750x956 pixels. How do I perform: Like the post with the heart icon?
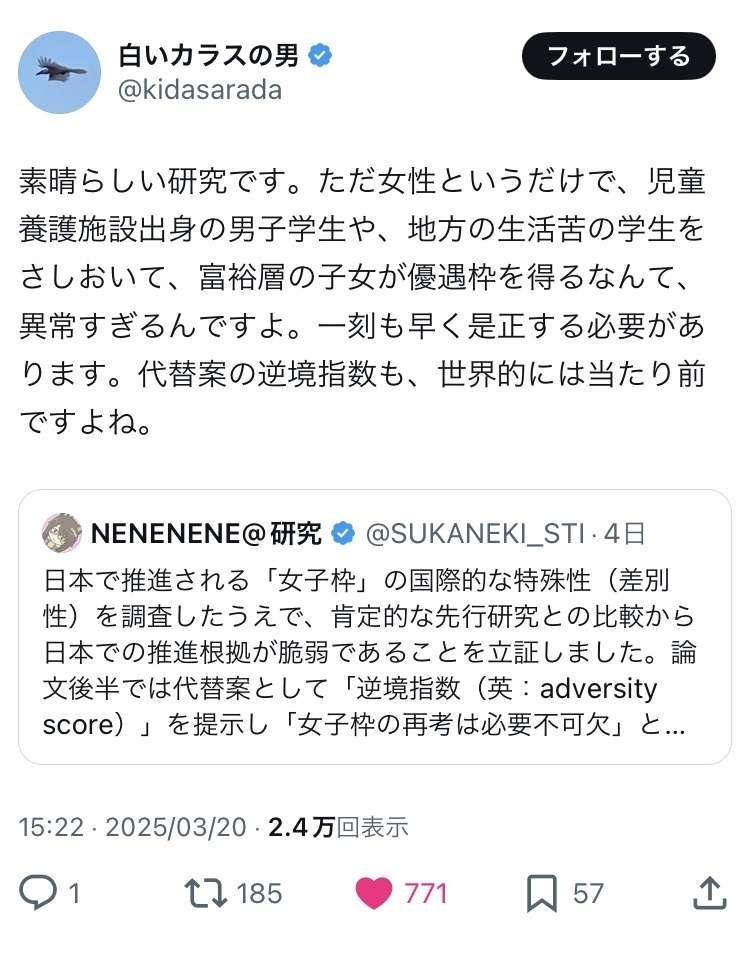pos(374,892)
